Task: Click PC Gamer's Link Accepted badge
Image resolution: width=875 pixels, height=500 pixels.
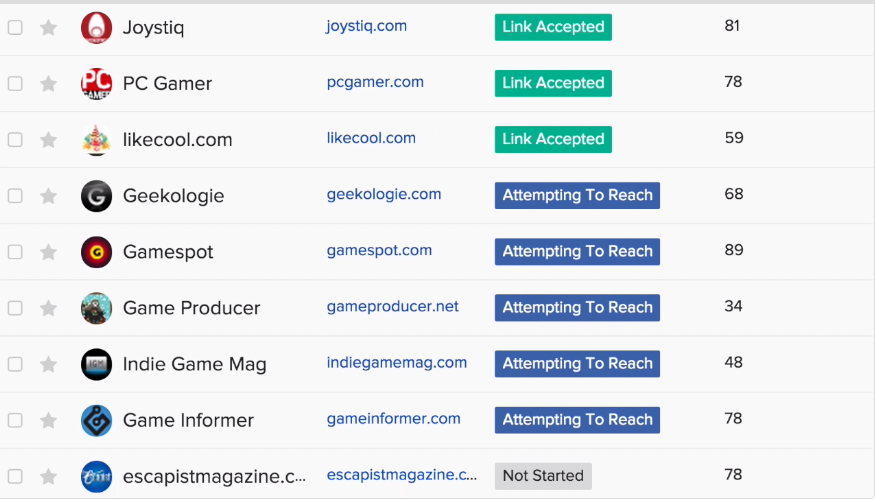Action: (x=553, y=83)
